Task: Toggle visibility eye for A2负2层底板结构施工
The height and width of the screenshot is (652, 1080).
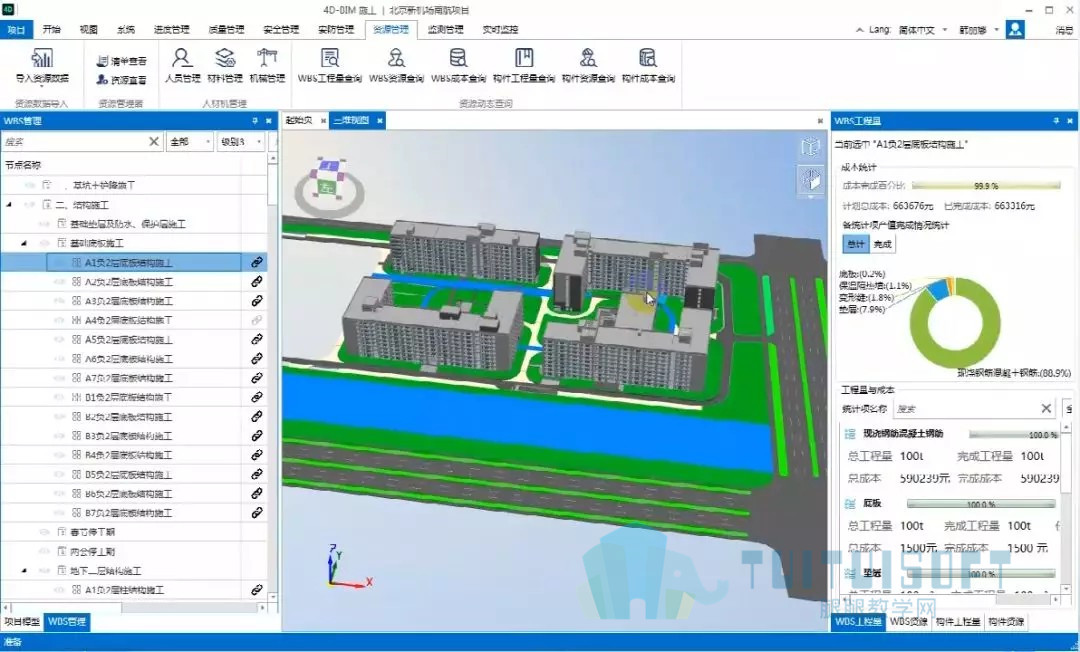Action: [59, 282]
